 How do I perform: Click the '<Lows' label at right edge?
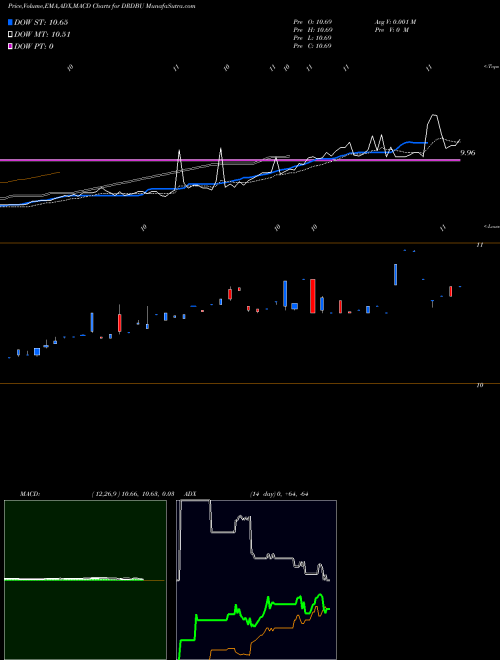[492, 226]
